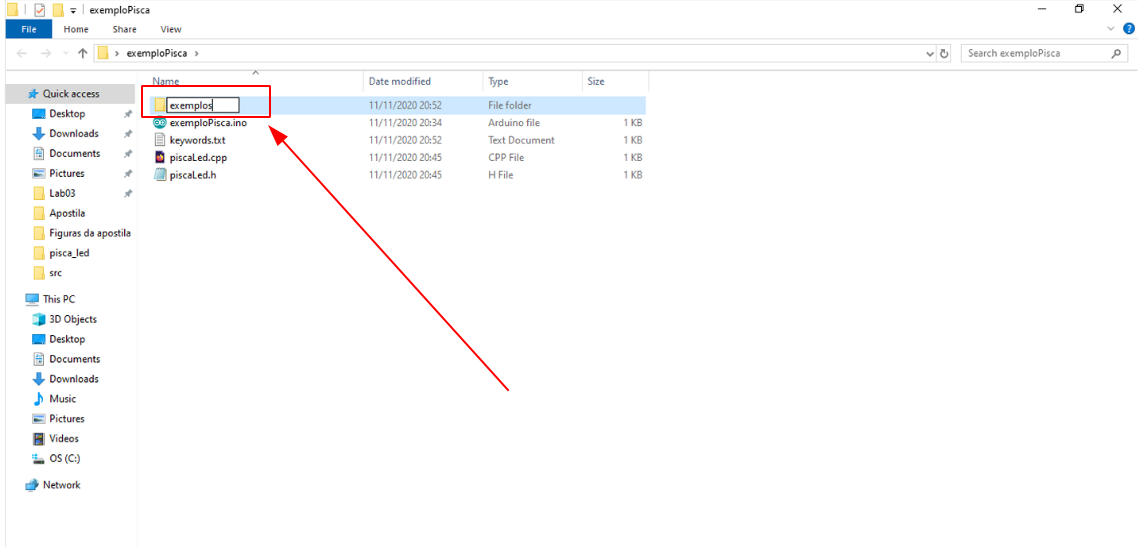This screenshot has width=1138, height=547.
Task: Open Pictures under Quick access
Action: pyautogui.click(x=66, y=173)
